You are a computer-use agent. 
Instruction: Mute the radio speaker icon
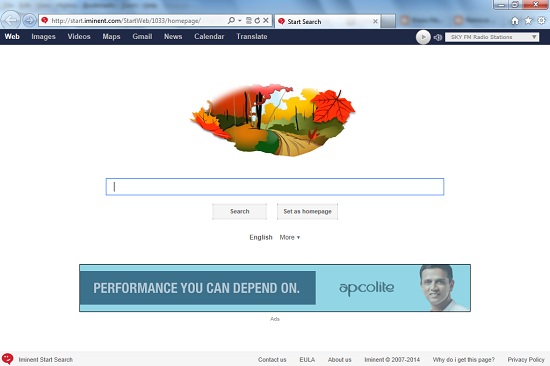(437, 37)
